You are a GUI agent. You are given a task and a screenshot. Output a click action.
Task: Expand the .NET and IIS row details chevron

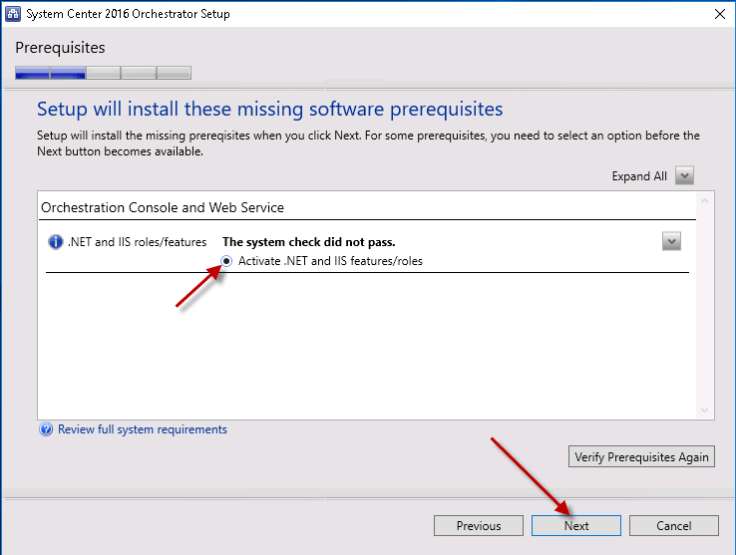pyautogui.click(x=671, y=241)
